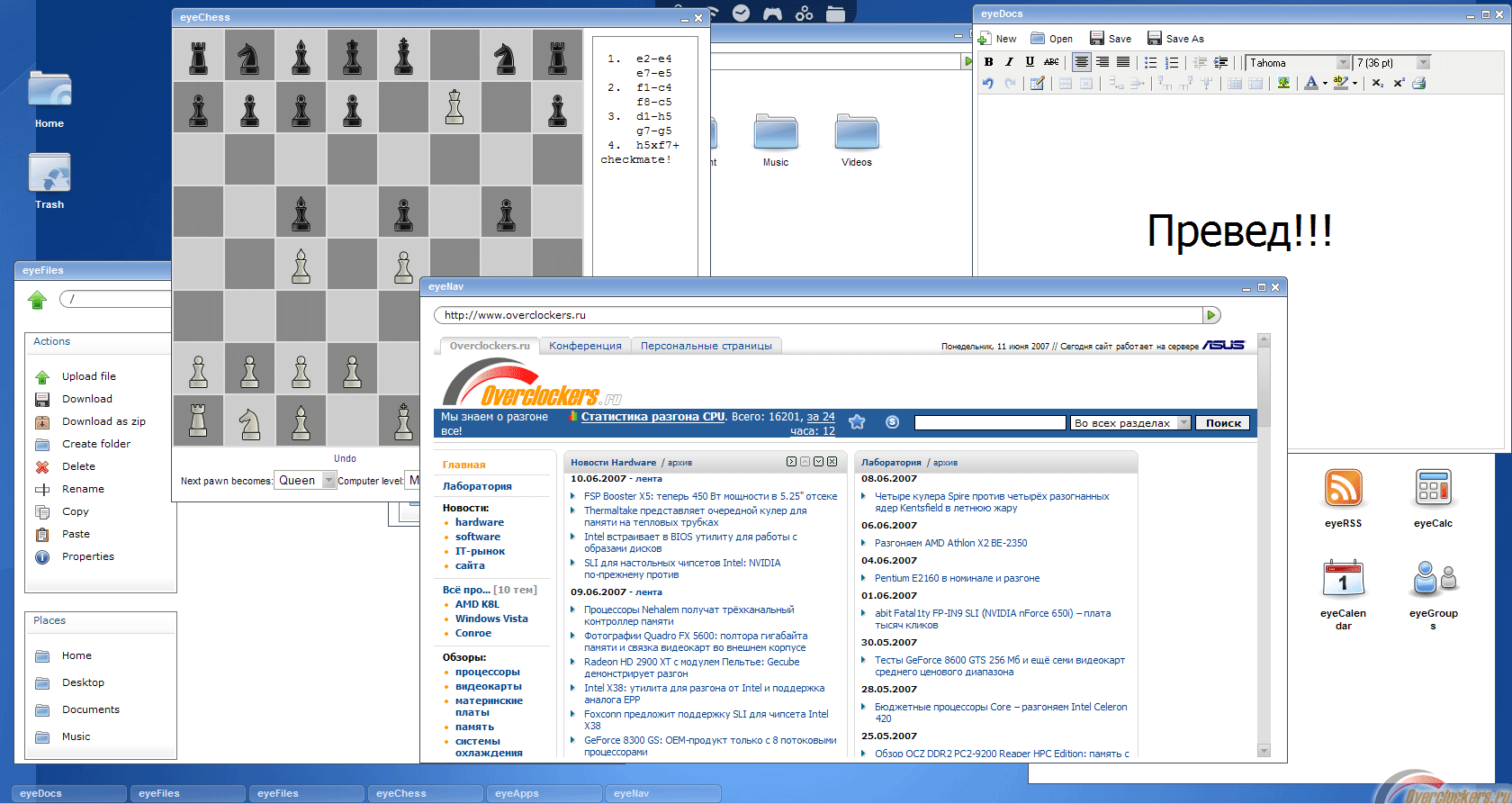Switch to eyeChess in taskbar
Image resolution: width=1512 pixels, height=804 pixels.
pyautogui.click(x=427, y=793)
